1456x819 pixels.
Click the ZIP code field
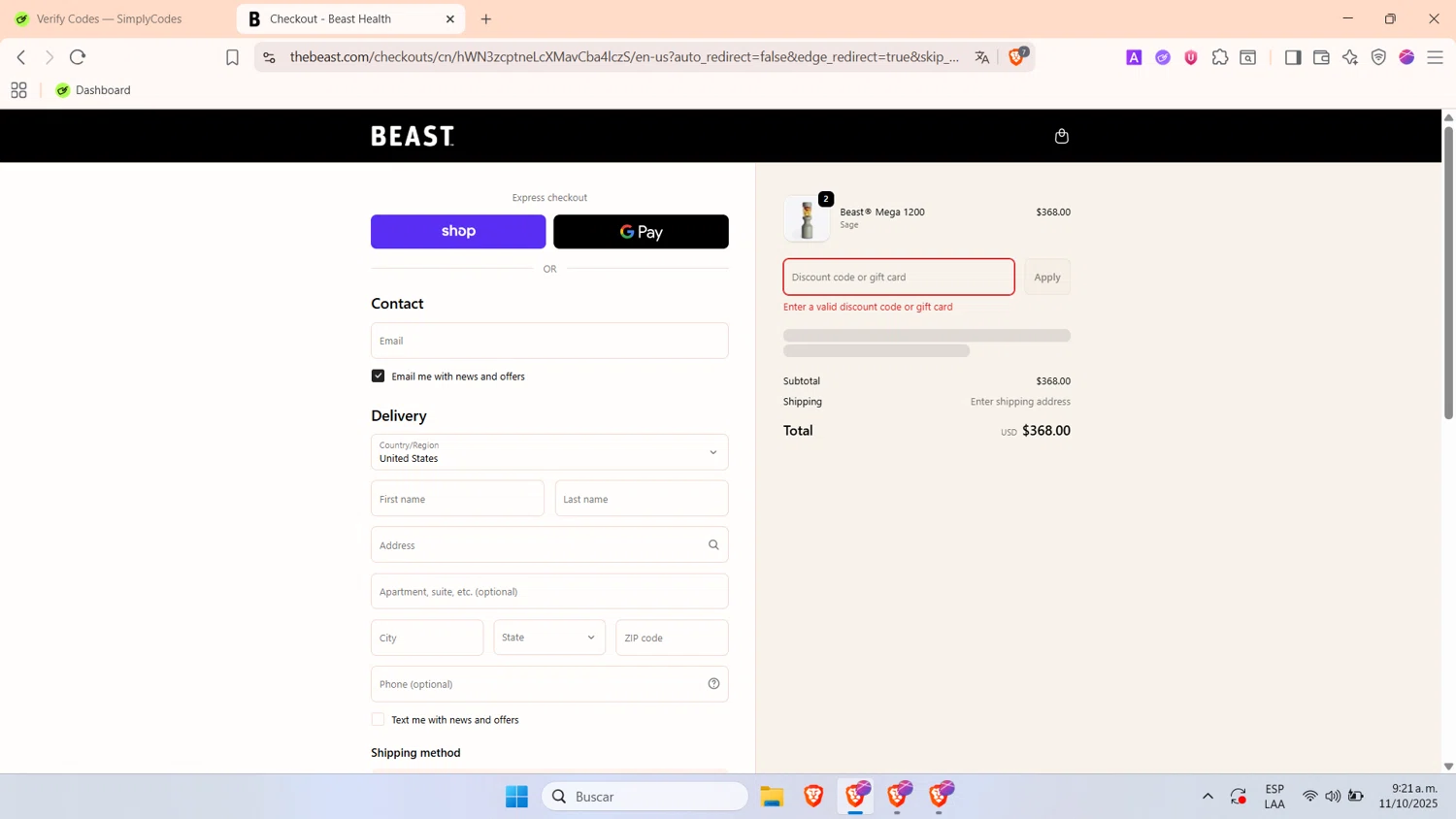coord(672,638)
